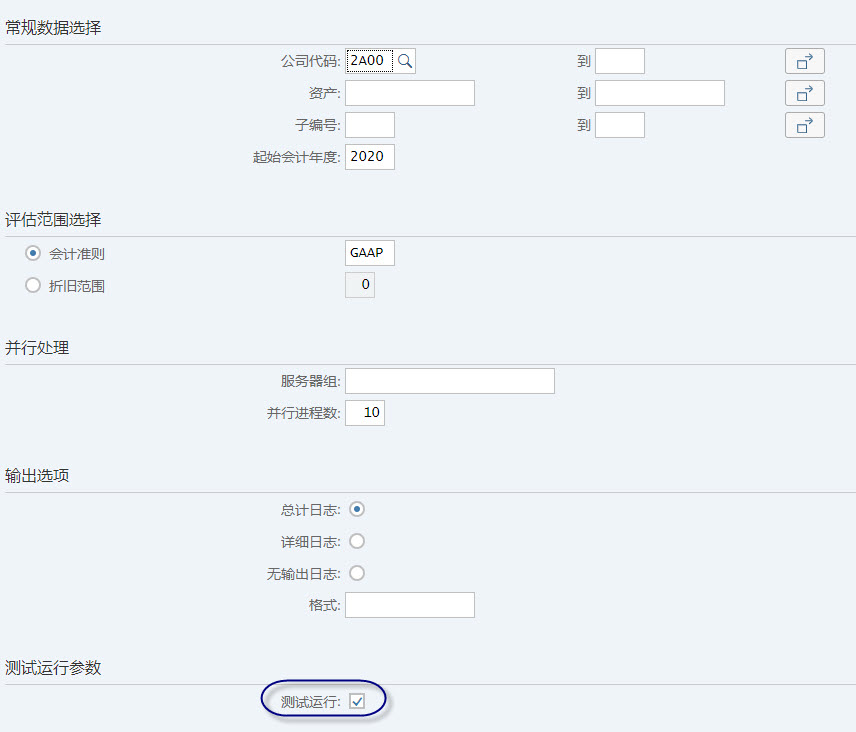Select the 会计准则 radio button

tap(31, 253)
